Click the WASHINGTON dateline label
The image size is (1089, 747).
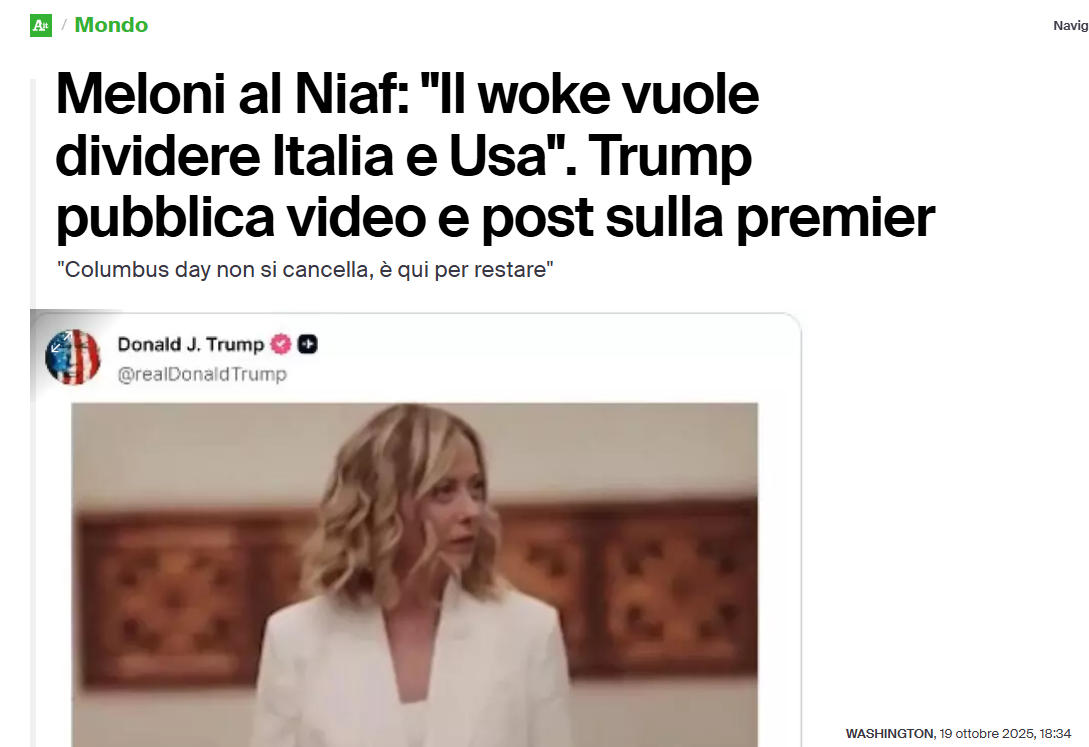[x=890, y=733]
